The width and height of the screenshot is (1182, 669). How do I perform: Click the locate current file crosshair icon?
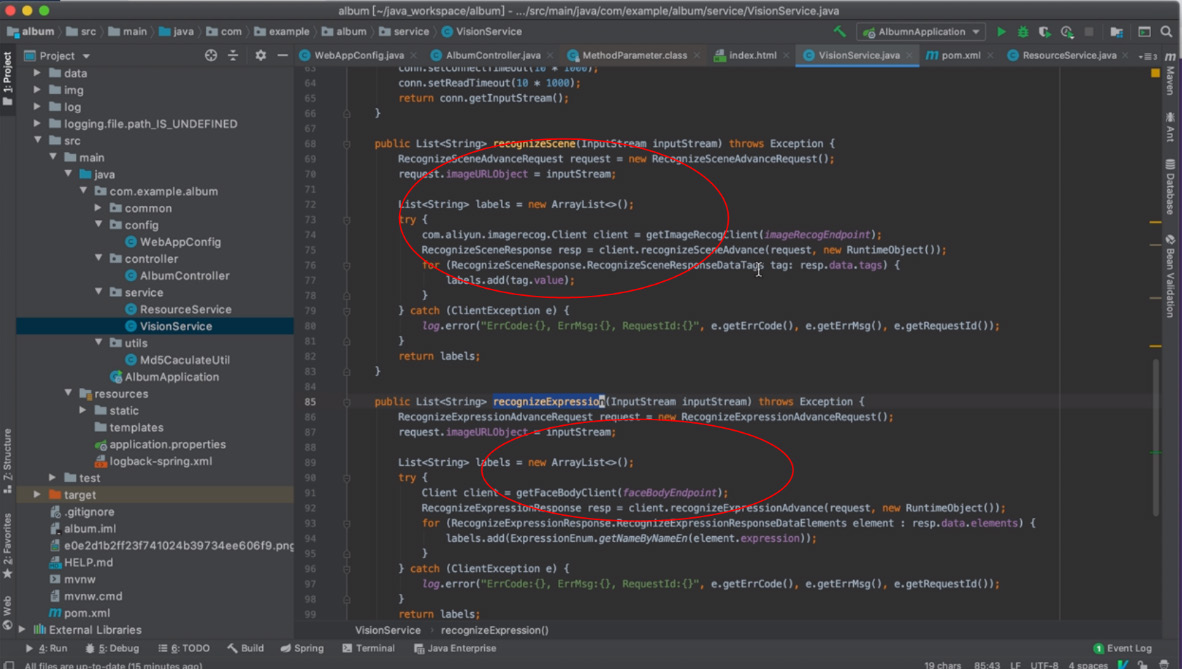click(x=211, y=56)
